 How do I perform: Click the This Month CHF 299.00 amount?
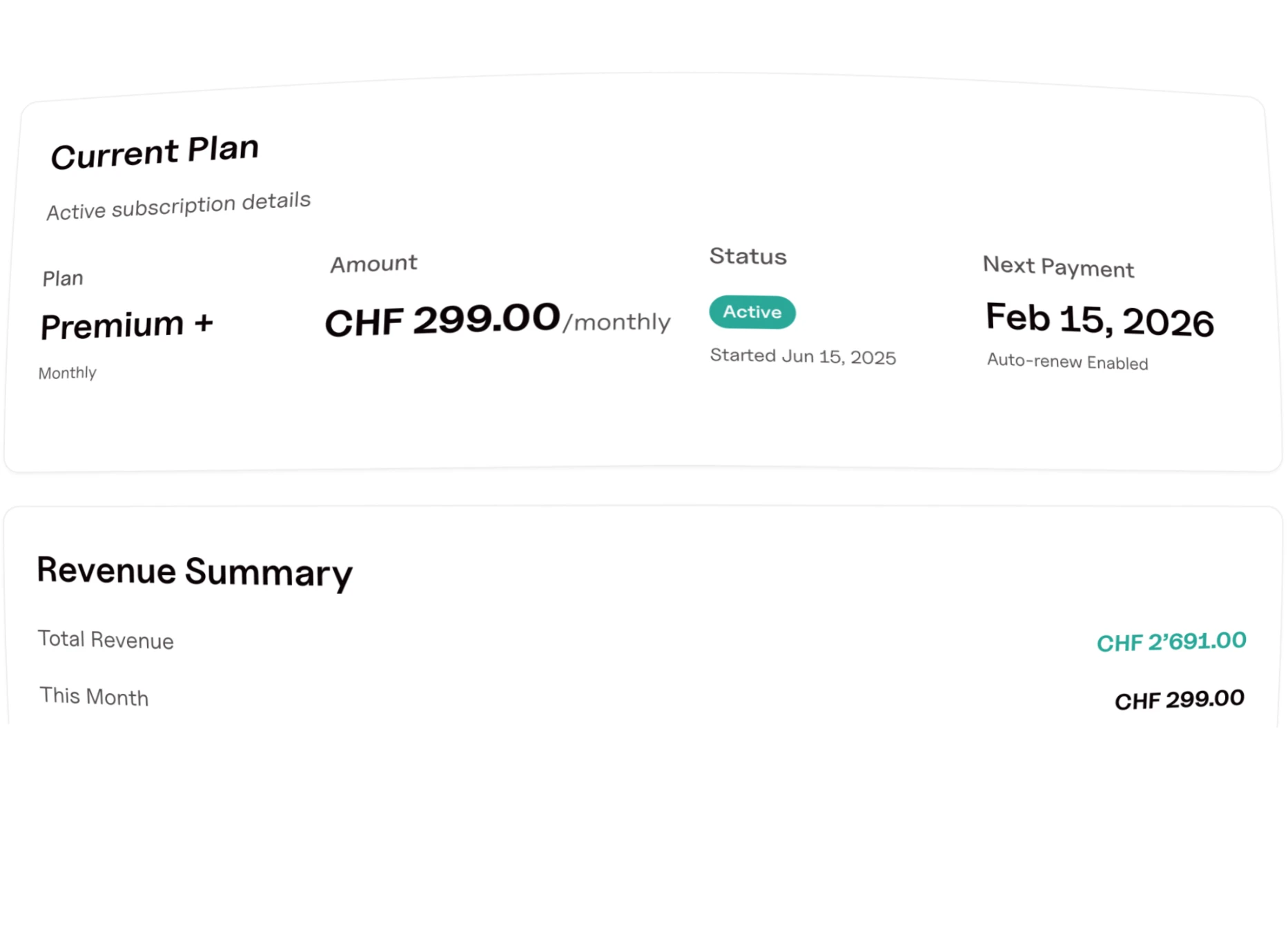[1180, 699]
